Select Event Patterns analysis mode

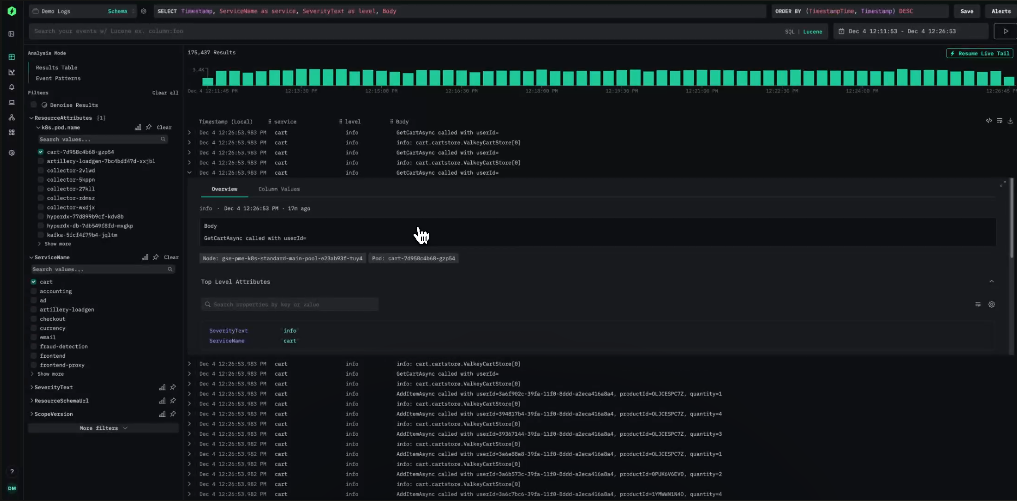[x=58, y=78]
